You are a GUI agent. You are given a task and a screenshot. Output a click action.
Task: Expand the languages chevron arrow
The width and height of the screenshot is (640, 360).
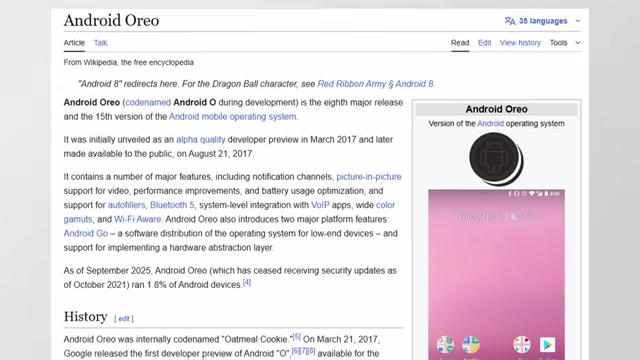tap(578, 21)
